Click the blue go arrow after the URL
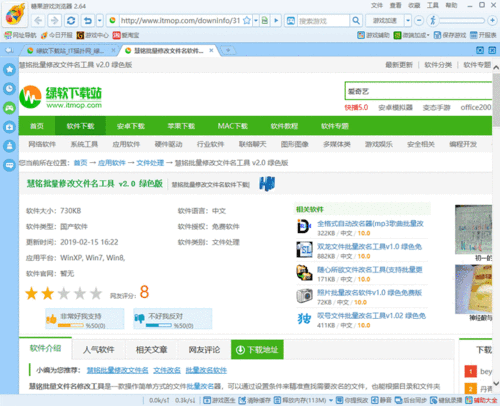This screenshot has width=500, height=406. point(276,21)
